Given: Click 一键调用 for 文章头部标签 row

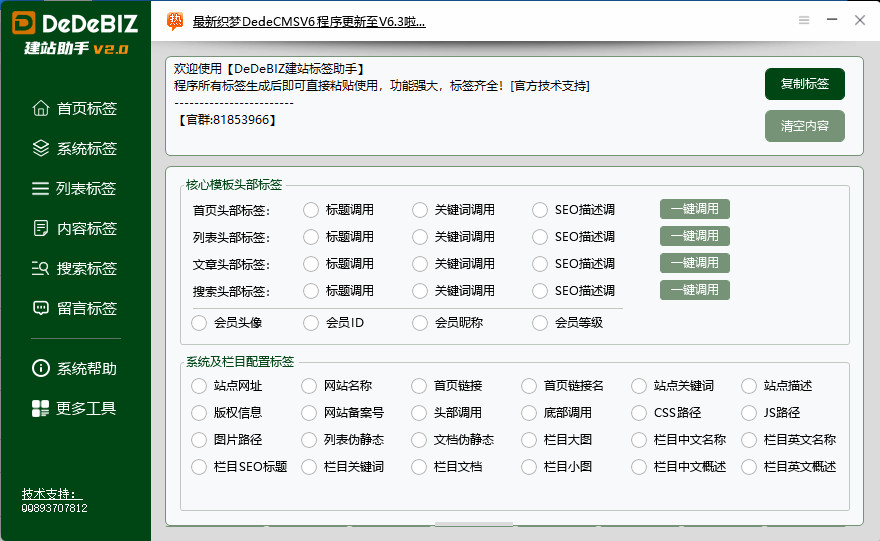Looking at the screenshot, I should [x=694, y=263].
